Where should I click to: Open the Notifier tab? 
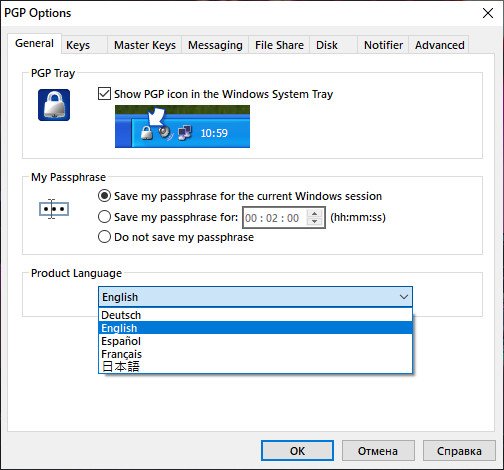point(383,45)
